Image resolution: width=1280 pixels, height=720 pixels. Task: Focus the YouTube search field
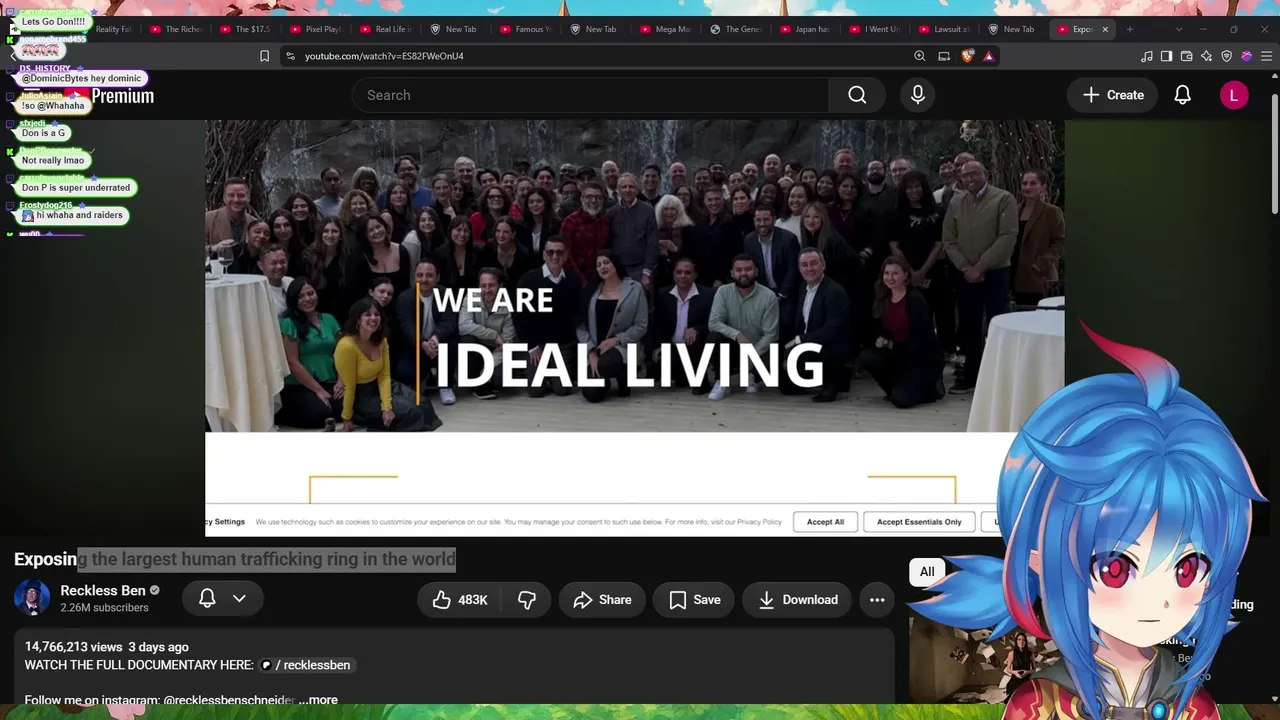point(590,95)
